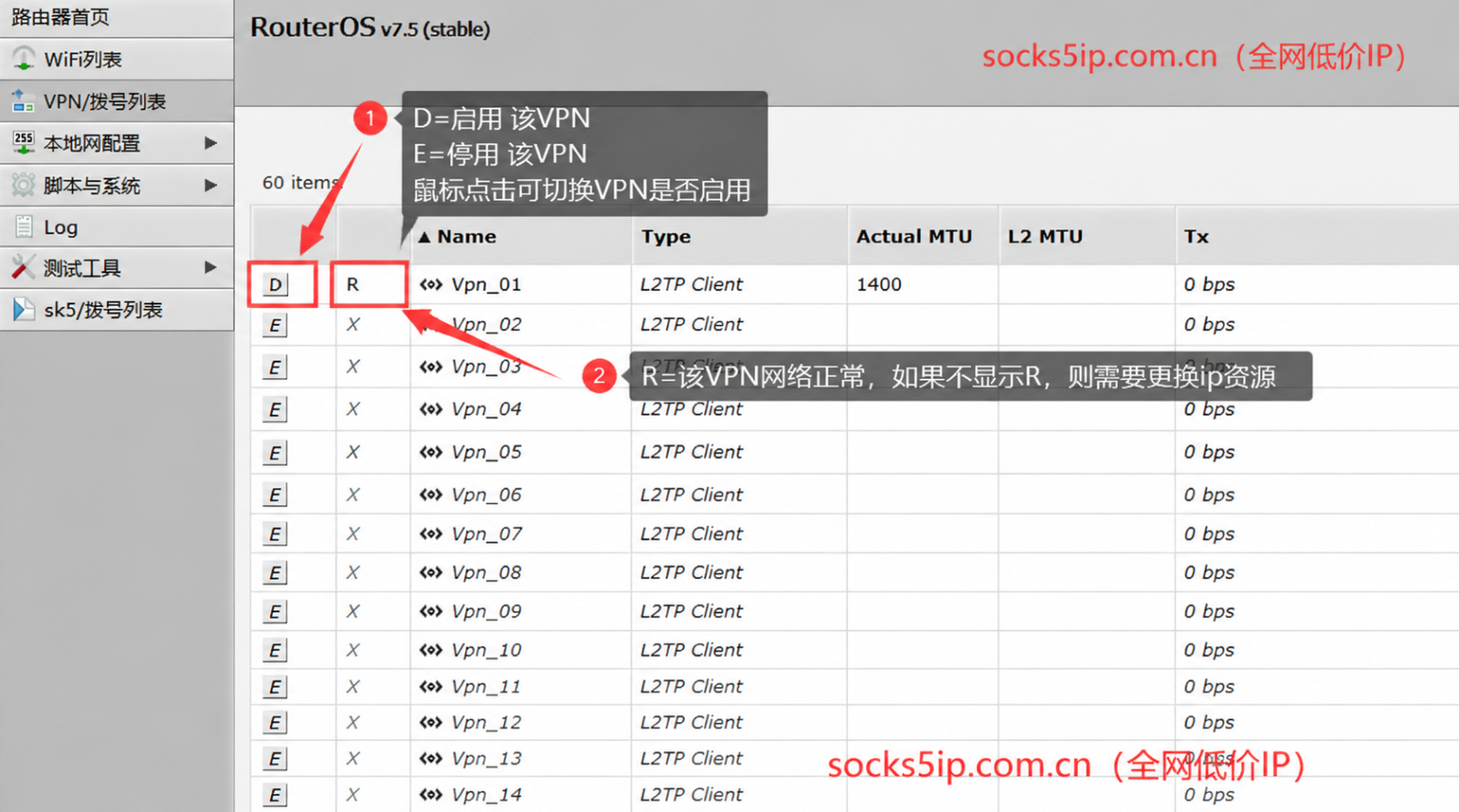The width and height of the screenshot is (1459, 812).
Task: Click interface icon beside Vpn_06
Action: pos(431,495)
